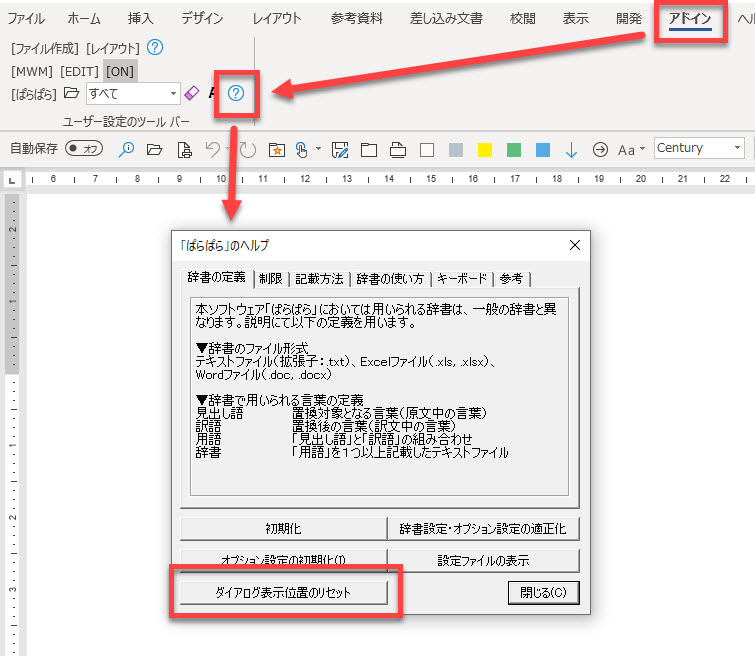Click the ぱらぱら help question mark icon

tap(236, 93)
